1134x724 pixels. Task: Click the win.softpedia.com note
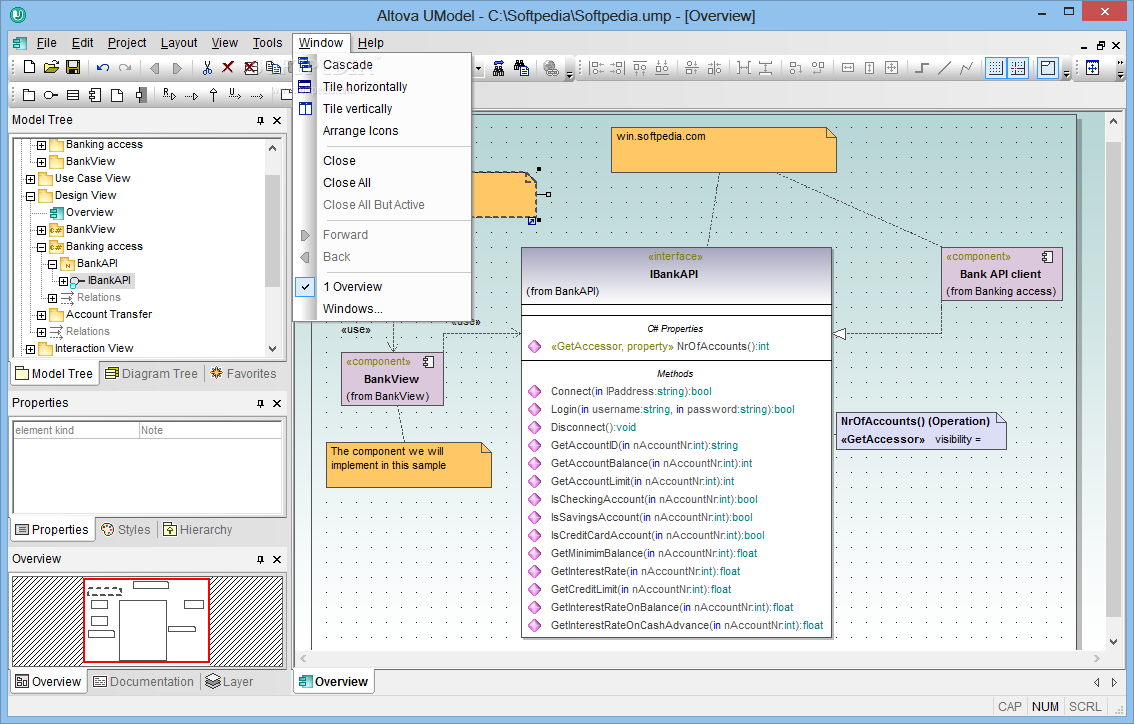click(x=723, y=150)
